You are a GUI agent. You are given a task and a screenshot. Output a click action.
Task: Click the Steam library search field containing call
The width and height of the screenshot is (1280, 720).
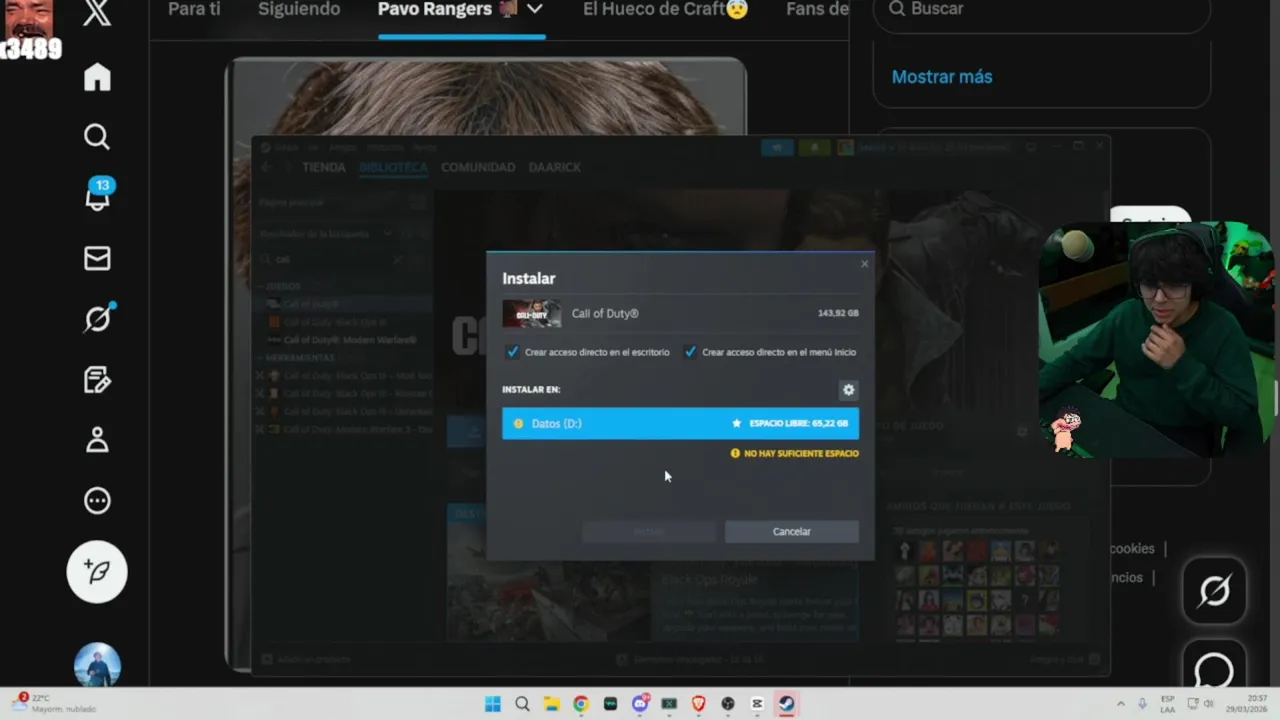point(330,260)
